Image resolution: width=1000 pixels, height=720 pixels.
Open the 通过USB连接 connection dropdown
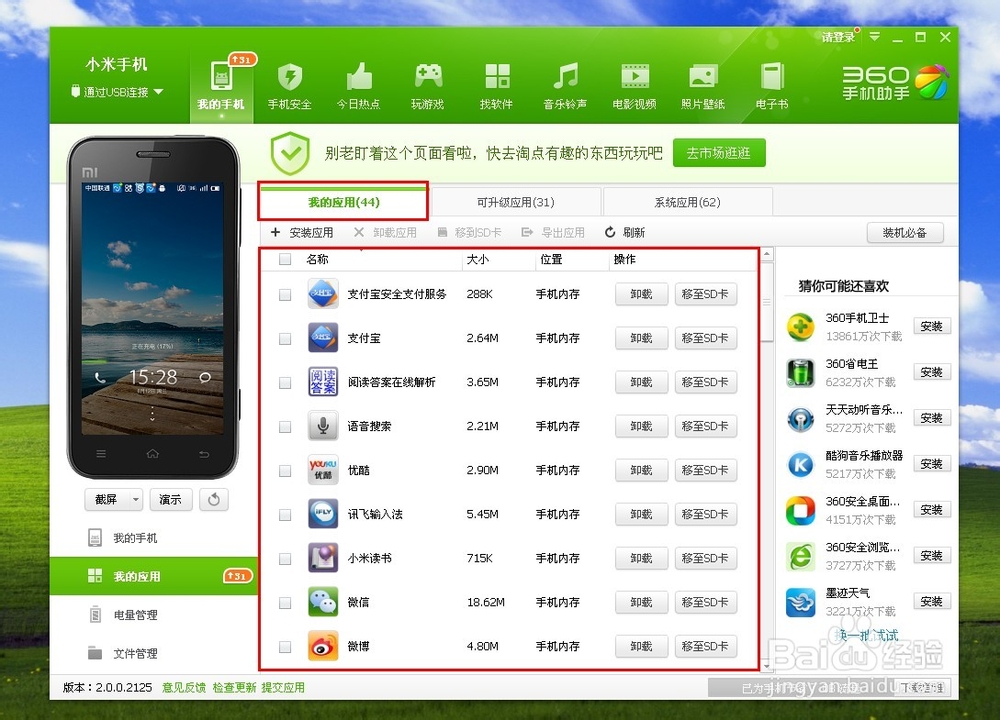pos(117,92)
